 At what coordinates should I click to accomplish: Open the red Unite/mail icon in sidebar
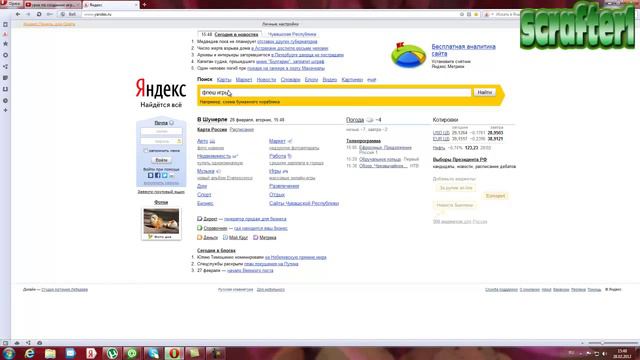pyautogui.click(x=5, y=34)
